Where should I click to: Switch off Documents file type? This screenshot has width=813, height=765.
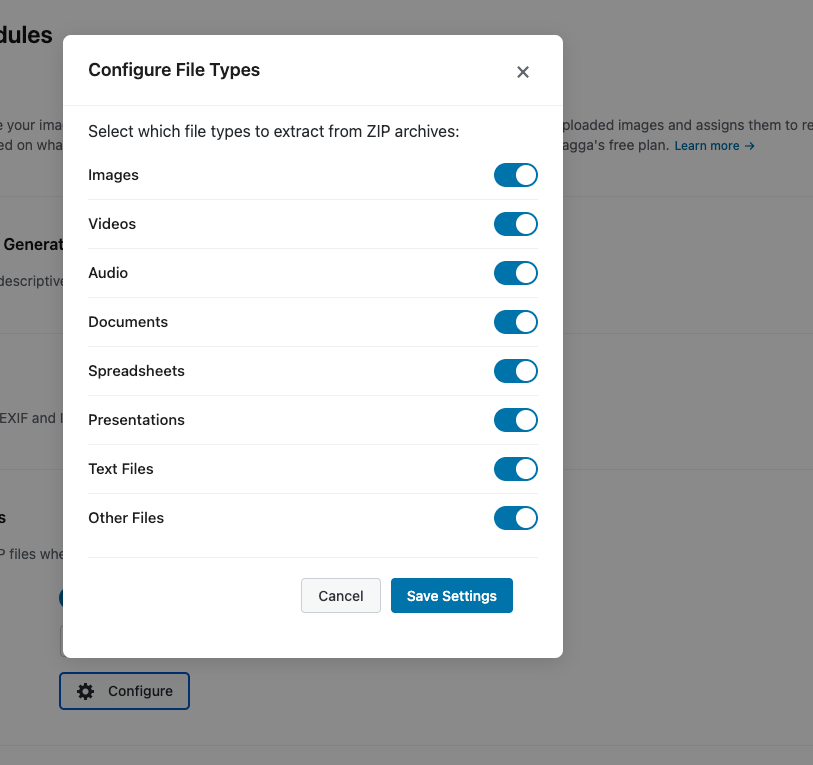(516, 322)
